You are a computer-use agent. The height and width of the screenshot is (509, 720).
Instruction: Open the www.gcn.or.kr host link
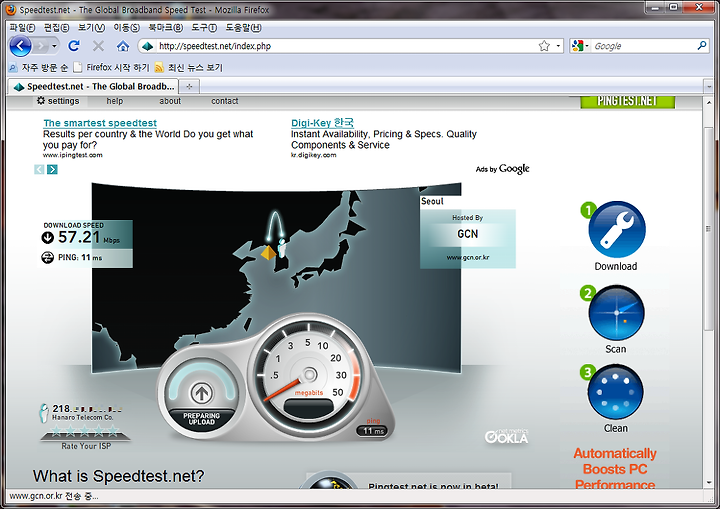coord(467,257)
